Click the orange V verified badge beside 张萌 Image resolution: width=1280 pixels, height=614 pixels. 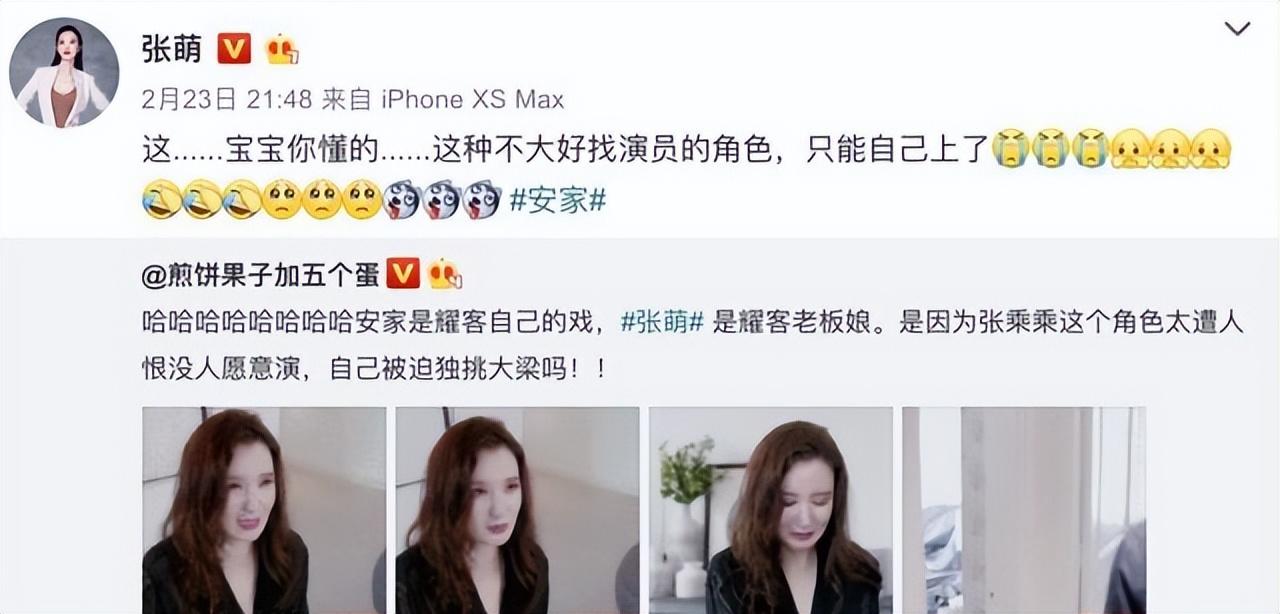[x=234, y=48]
